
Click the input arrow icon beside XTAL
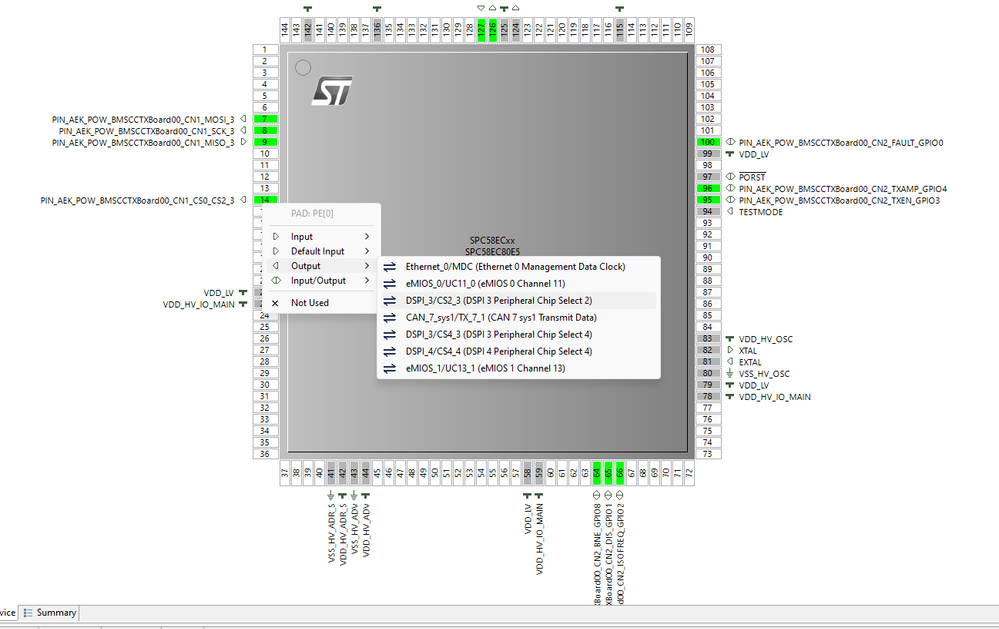click(730, 350)
